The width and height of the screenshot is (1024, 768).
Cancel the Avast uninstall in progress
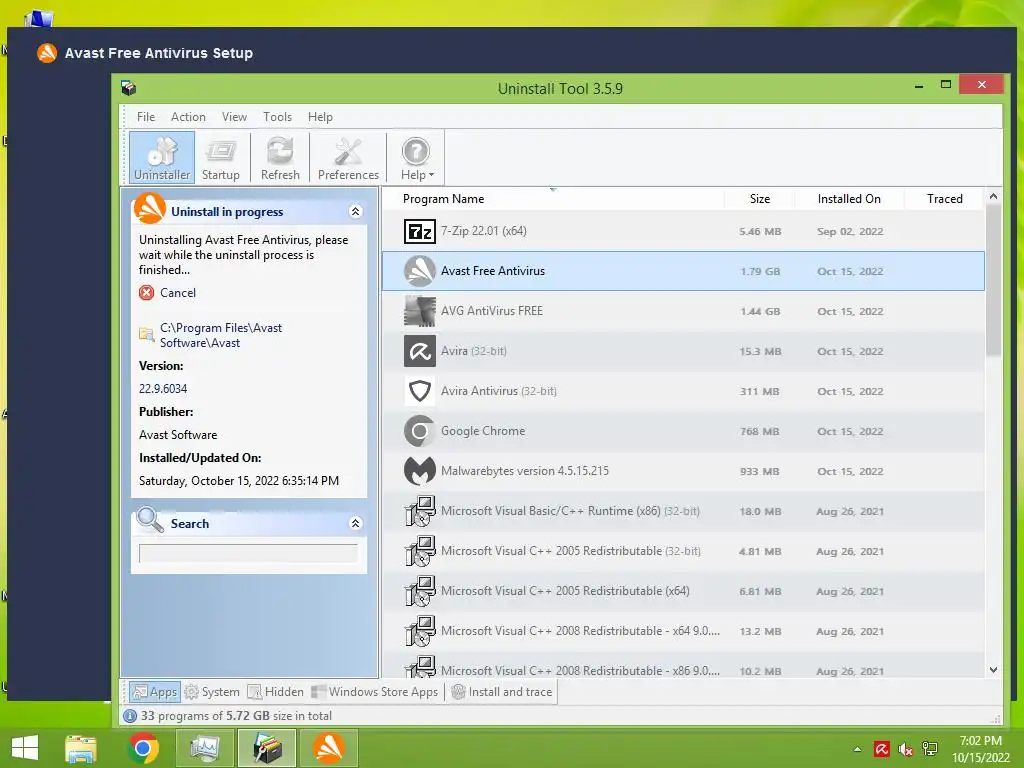[x=178, y=293]
